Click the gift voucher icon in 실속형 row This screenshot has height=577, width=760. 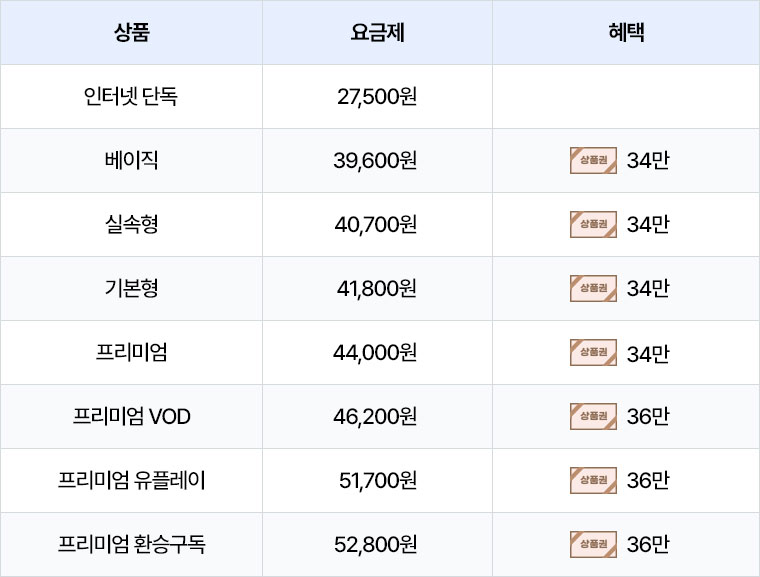click(x=593, y=224)
